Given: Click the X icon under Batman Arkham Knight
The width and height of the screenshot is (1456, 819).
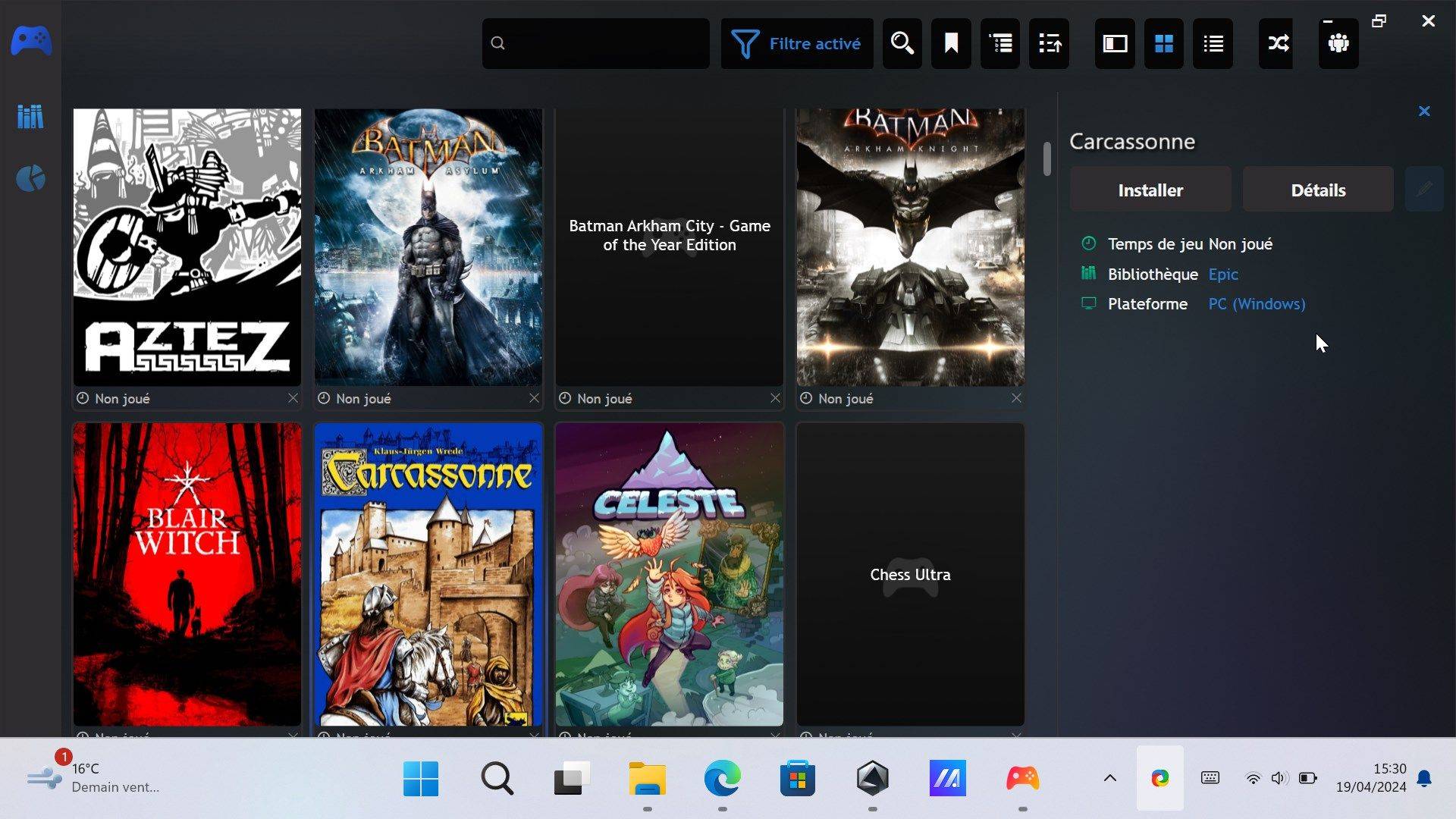Looking at the screenshot, I should (1016, 398).
